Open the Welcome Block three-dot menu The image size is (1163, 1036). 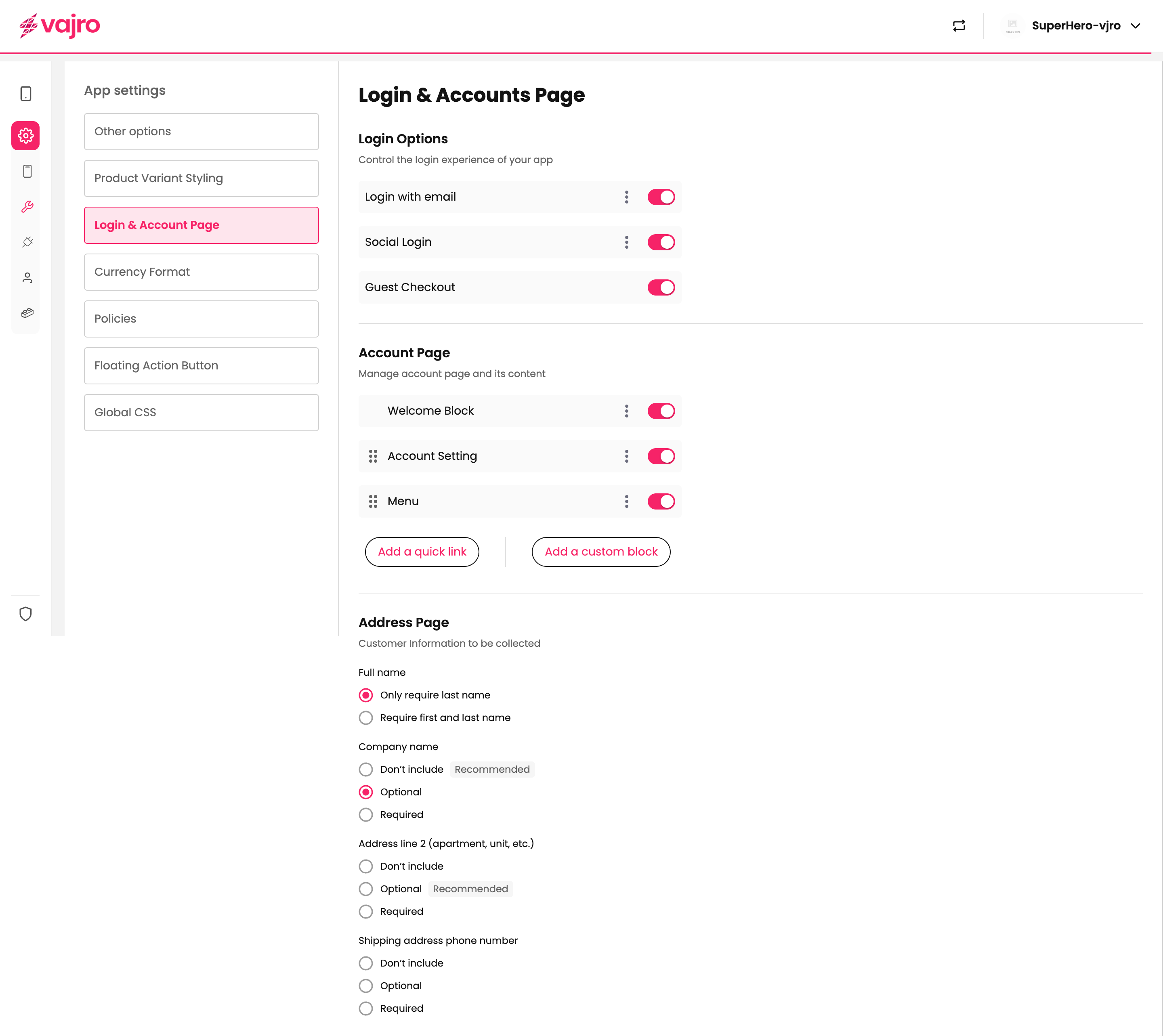626,411
